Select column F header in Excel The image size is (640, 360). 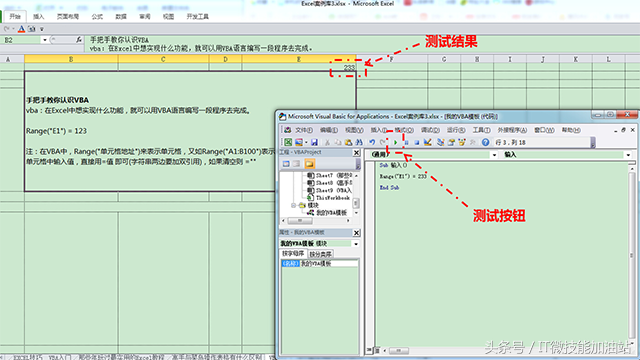392,59
